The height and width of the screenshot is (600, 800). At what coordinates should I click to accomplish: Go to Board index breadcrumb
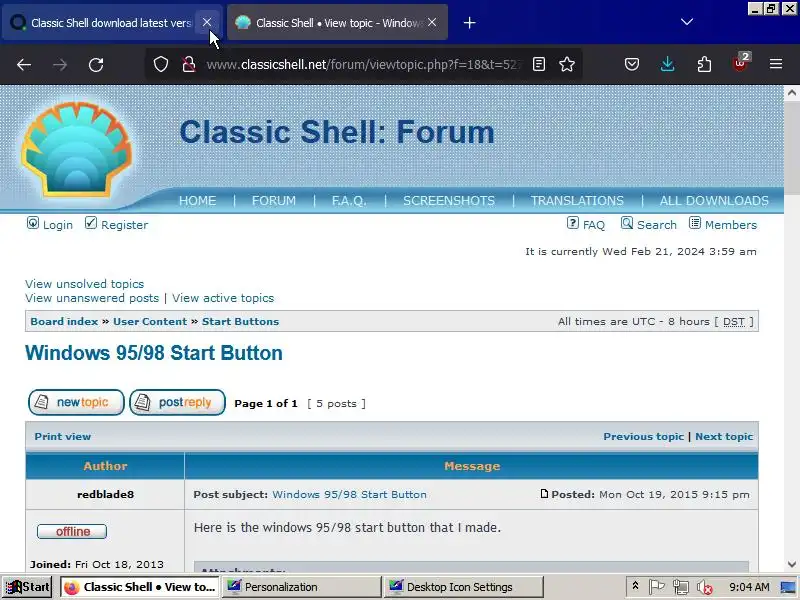[64, 321]
